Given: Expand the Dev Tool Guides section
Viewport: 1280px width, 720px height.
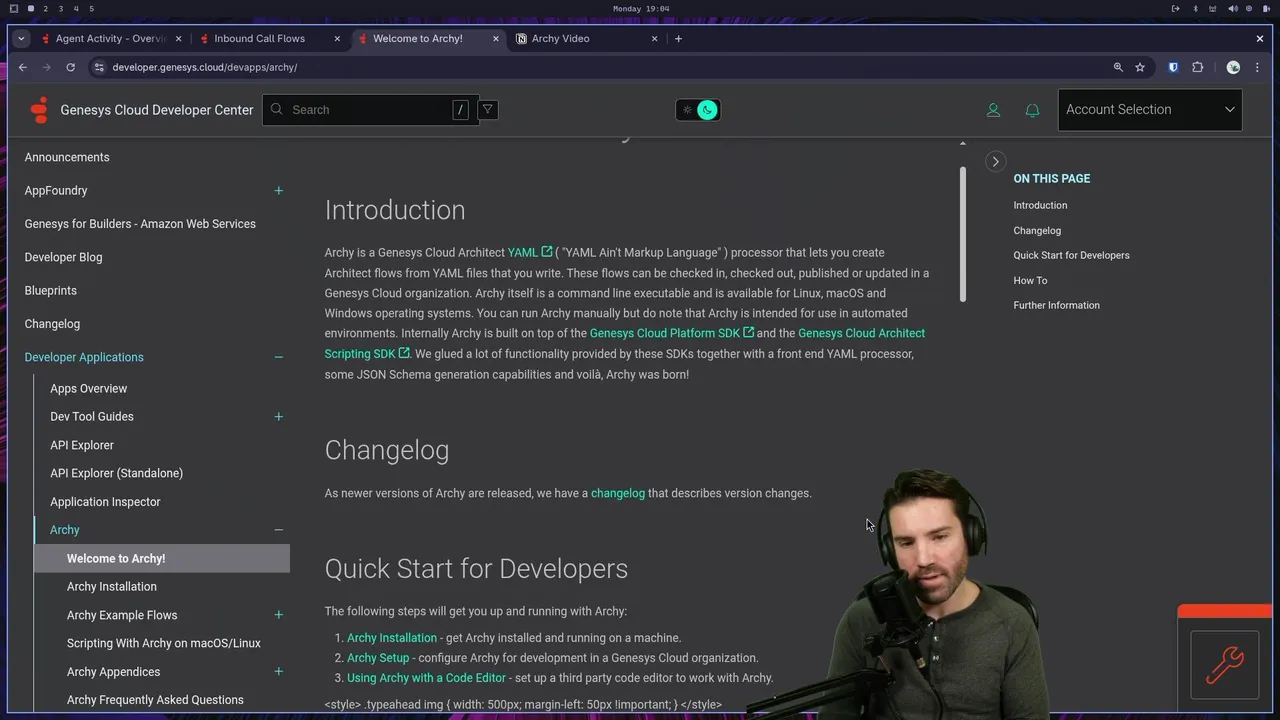Looking at the screenshot, I should (x=278, y=416).
